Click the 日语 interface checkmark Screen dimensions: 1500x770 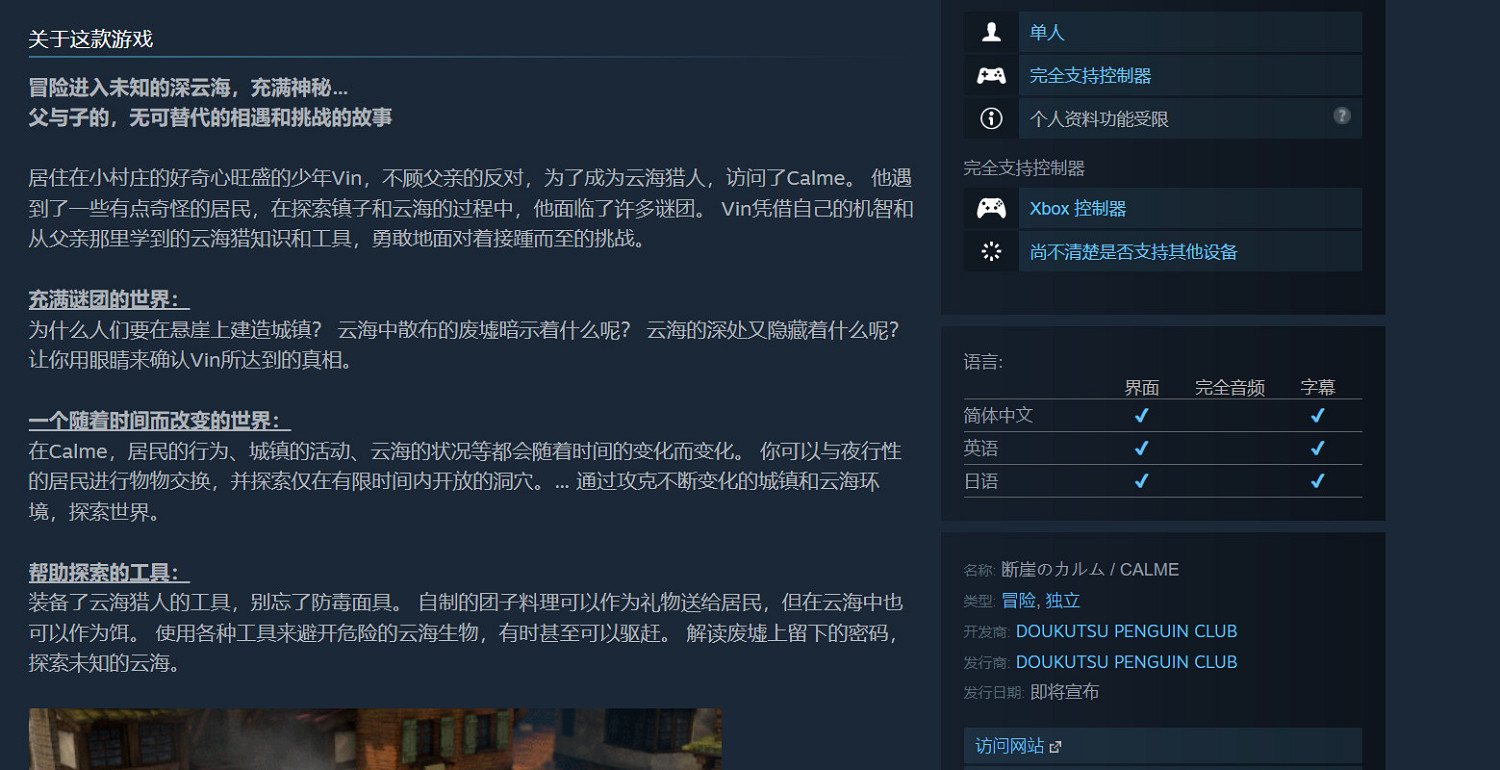coord(1141,481)
